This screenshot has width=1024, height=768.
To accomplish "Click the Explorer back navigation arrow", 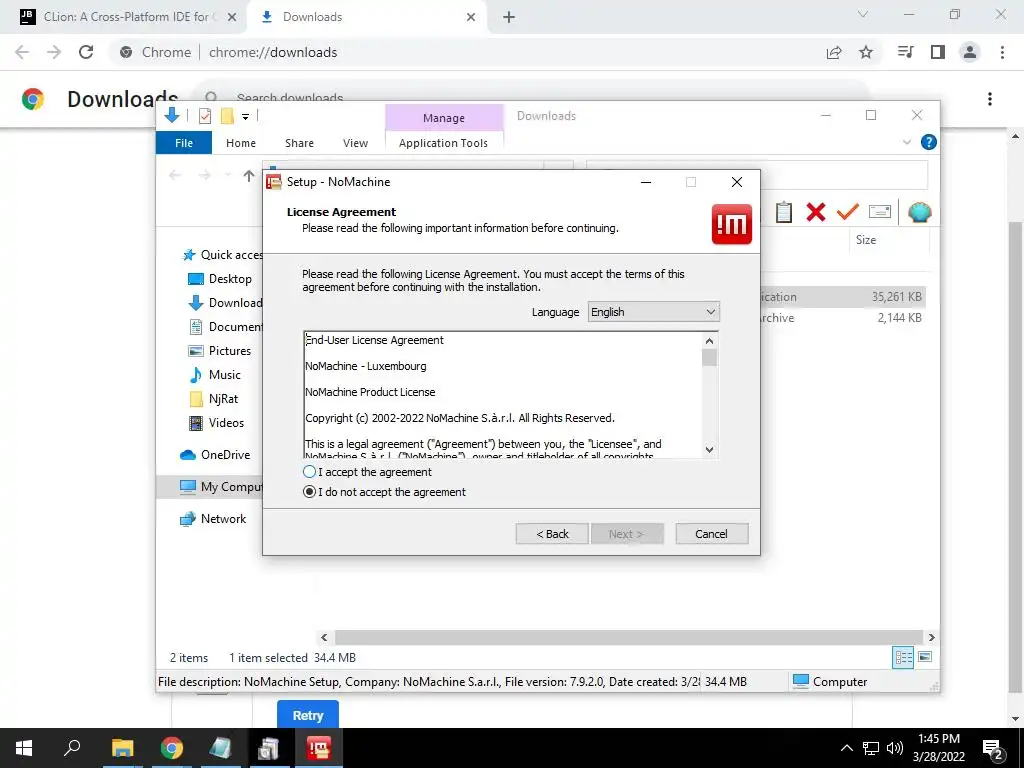I will [174, 175].
